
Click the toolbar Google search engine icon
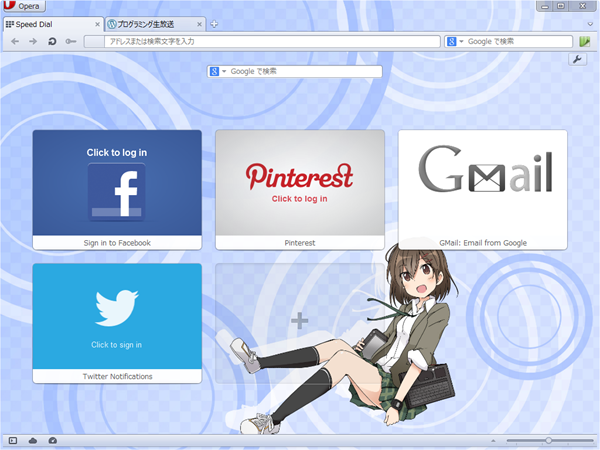(x=452, y=41)
